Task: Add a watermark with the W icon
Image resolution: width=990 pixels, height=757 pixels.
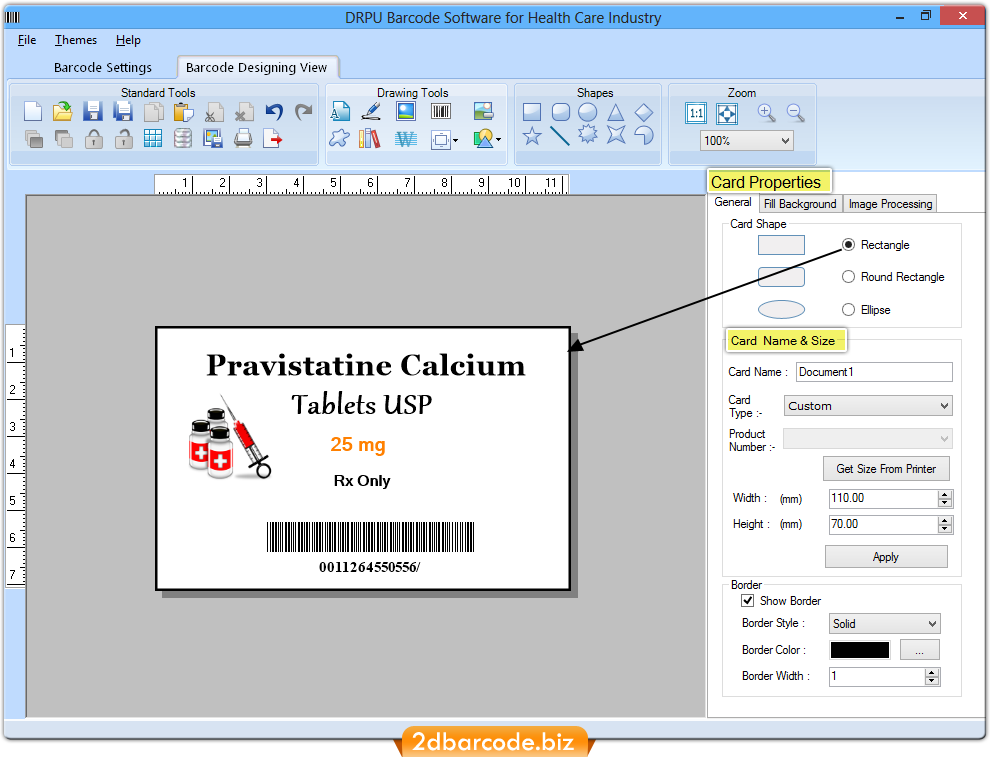Action: click(406, 139)
